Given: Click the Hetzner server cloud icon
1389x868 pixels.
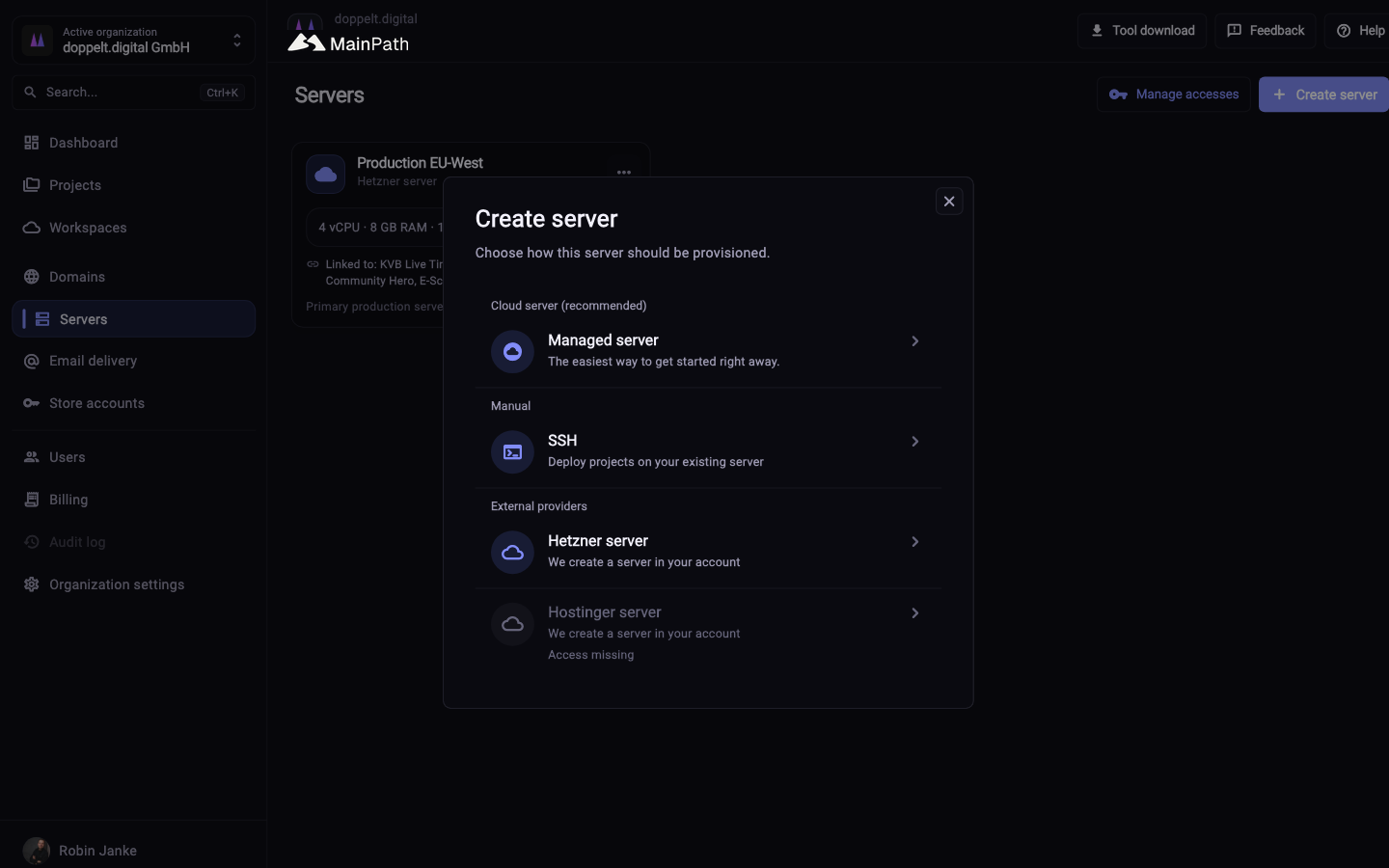Looking at the screenshot, I should 512,552.
